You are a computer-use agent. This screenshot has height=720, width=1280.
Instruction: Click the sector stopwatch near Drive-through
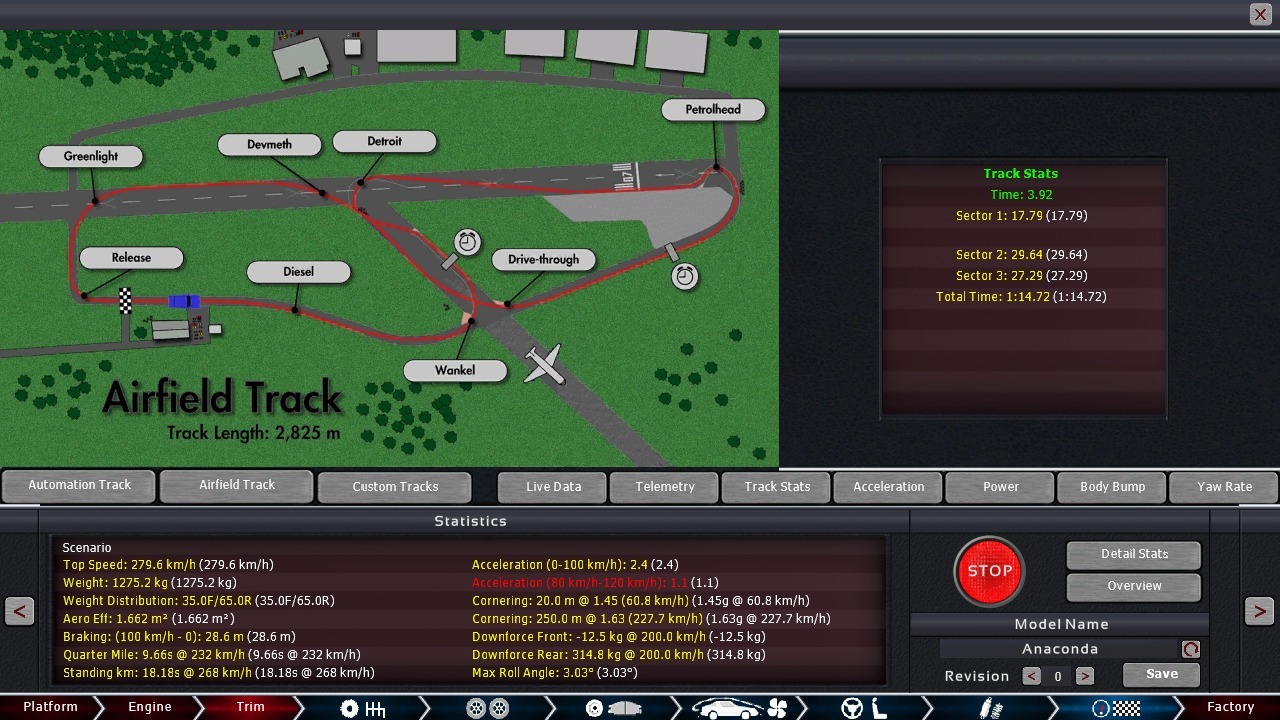468,242
